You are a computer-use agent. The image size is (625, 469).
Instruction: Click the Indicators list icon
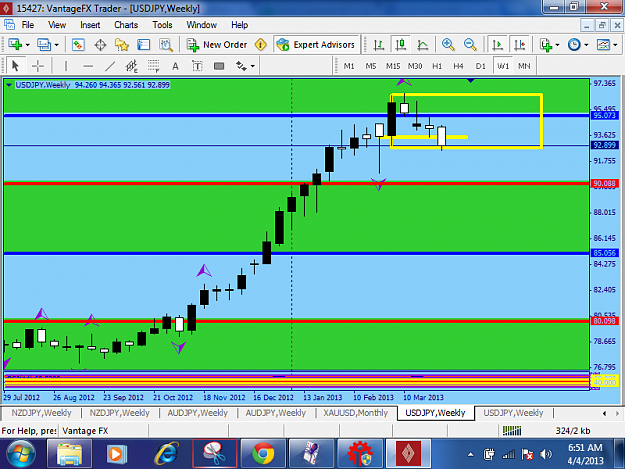pyautogui.click(x=546, y=45)
